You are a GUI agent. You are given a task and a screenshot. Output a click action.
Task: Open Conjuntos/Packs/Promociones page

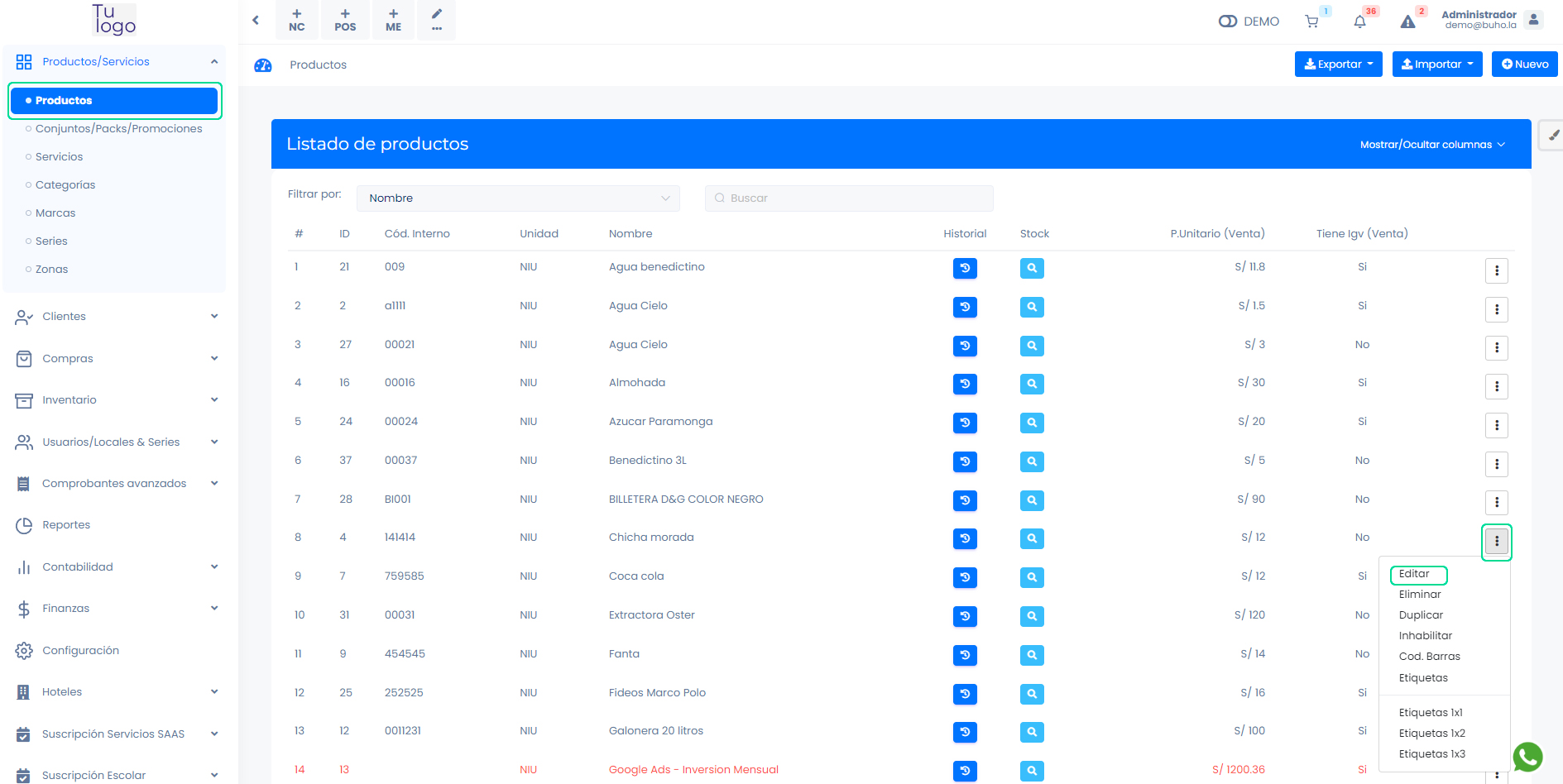(x=118, y=129)
